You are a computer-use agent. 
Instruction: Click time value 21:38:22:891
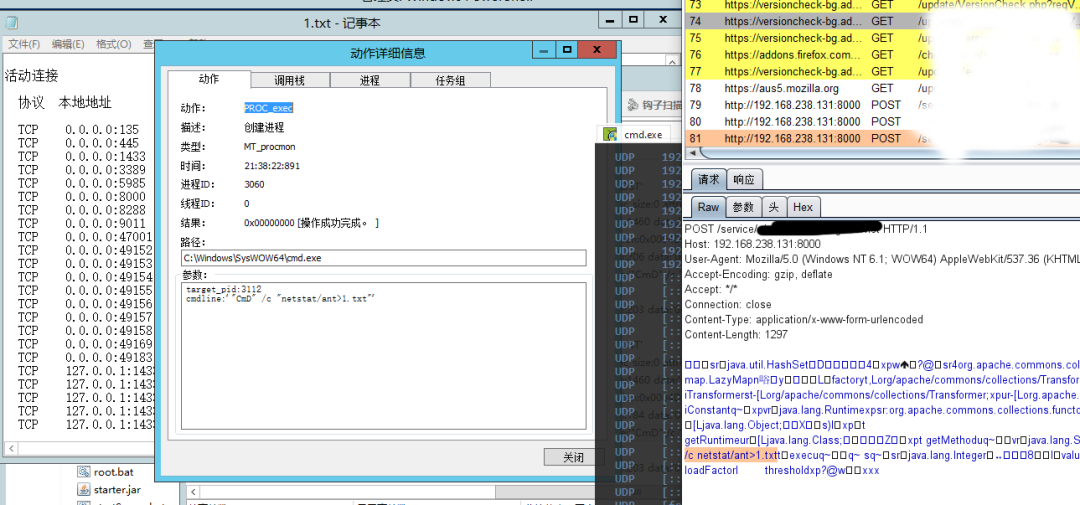click(271, 166)
